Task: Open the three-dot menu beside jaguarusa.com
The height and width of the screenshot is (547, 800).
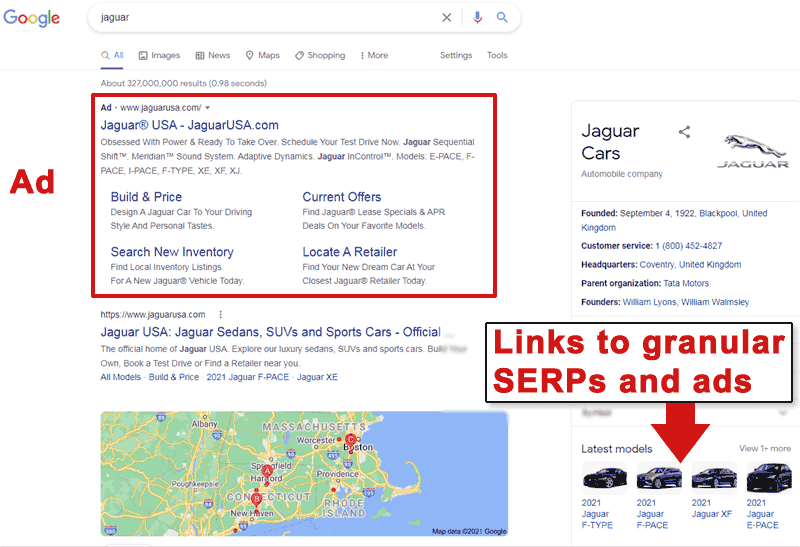Action: coord(220,315)
